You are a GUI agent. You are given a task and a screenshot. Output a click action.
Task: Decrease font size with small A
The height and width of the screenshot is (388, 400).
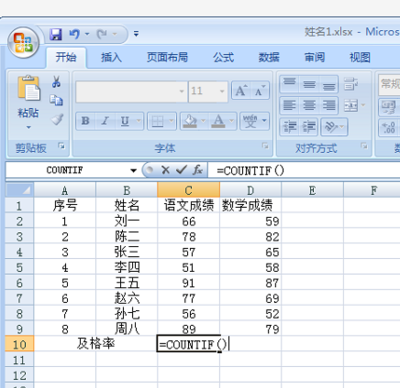260,91
